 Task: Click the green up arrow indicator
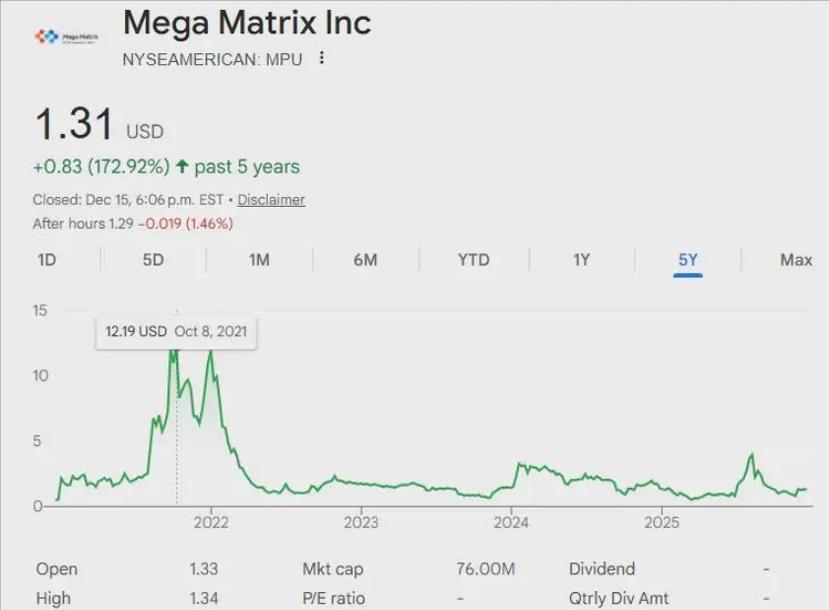pos(182,166)
